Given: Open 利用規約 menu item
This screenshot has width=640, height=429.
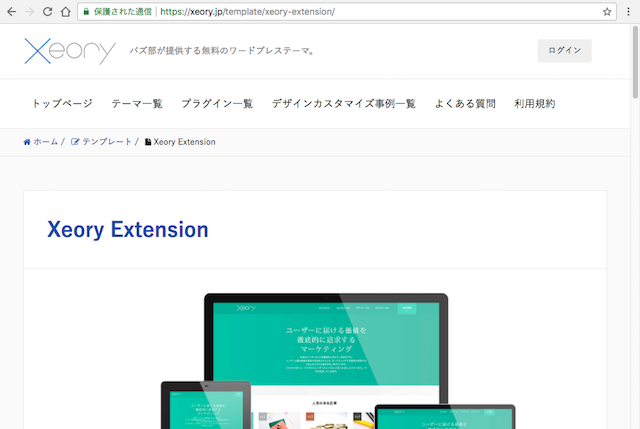Looking at the screenshot, I should [535, 104].
